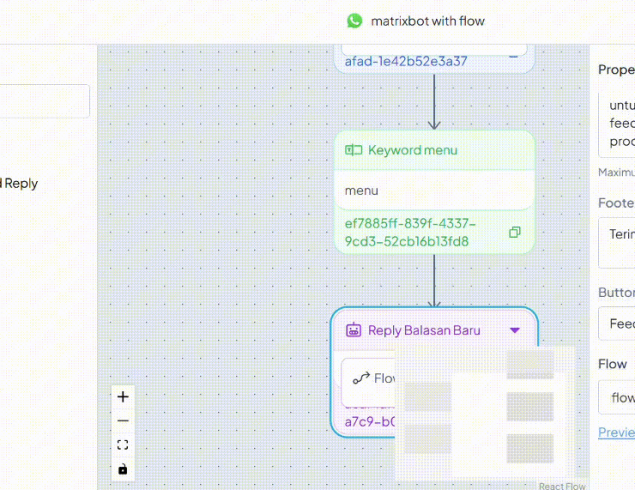
Task: Open the Preview link
Action: pos(616,432)
